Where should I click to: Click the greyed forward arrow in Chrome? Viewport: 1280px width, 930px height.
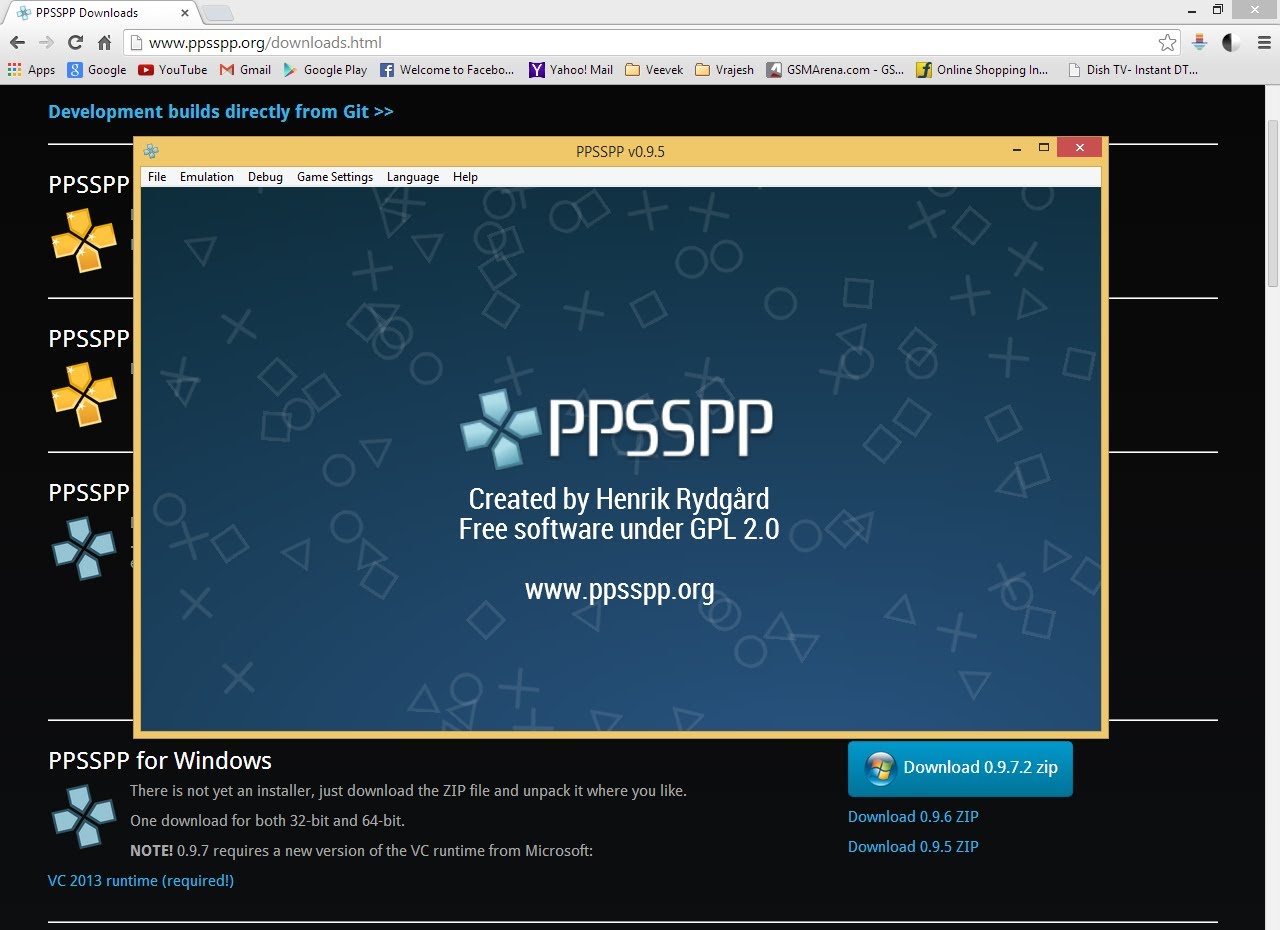46,43
